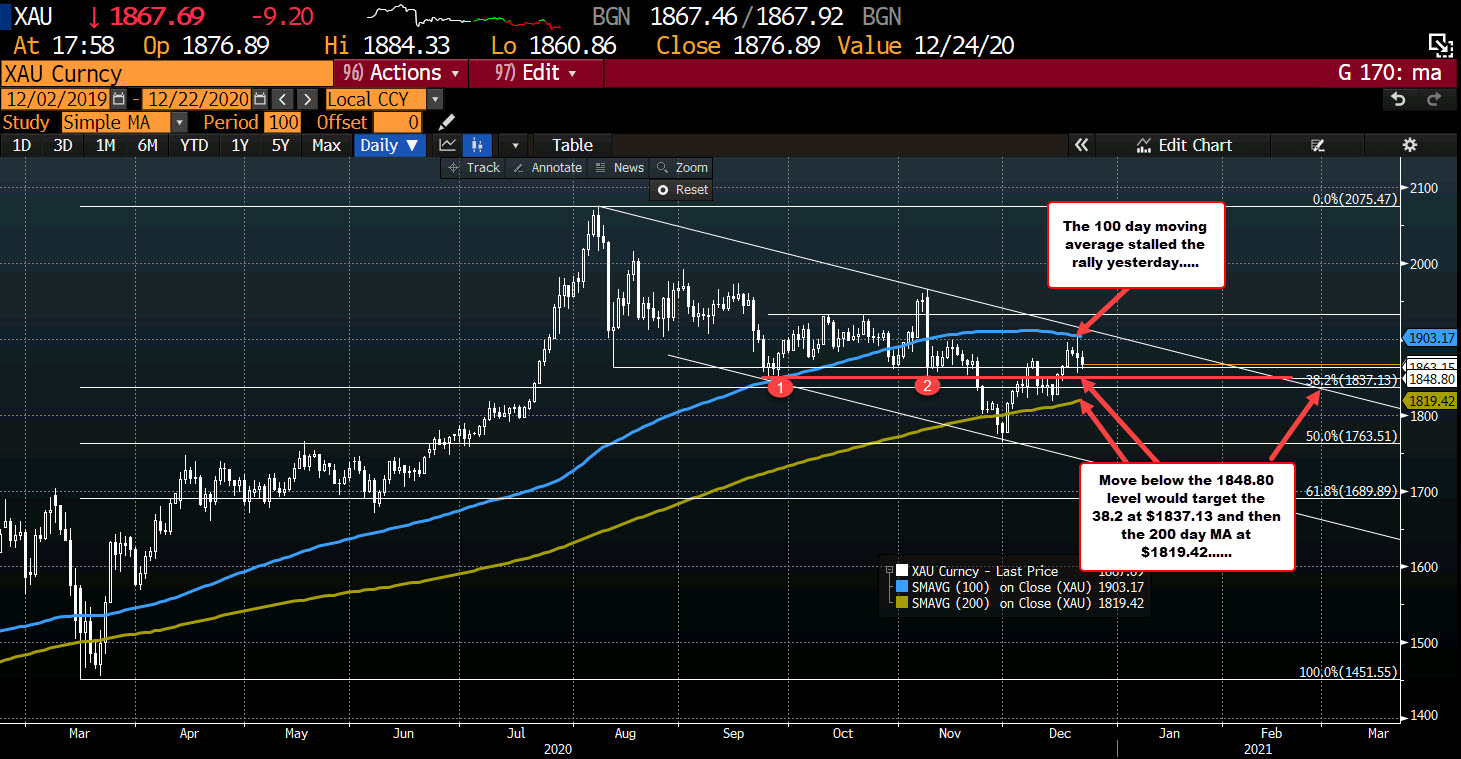This screenshot has width=1461, height=759.
Task: Step to previous date range arrow
Action: point(284,99)
